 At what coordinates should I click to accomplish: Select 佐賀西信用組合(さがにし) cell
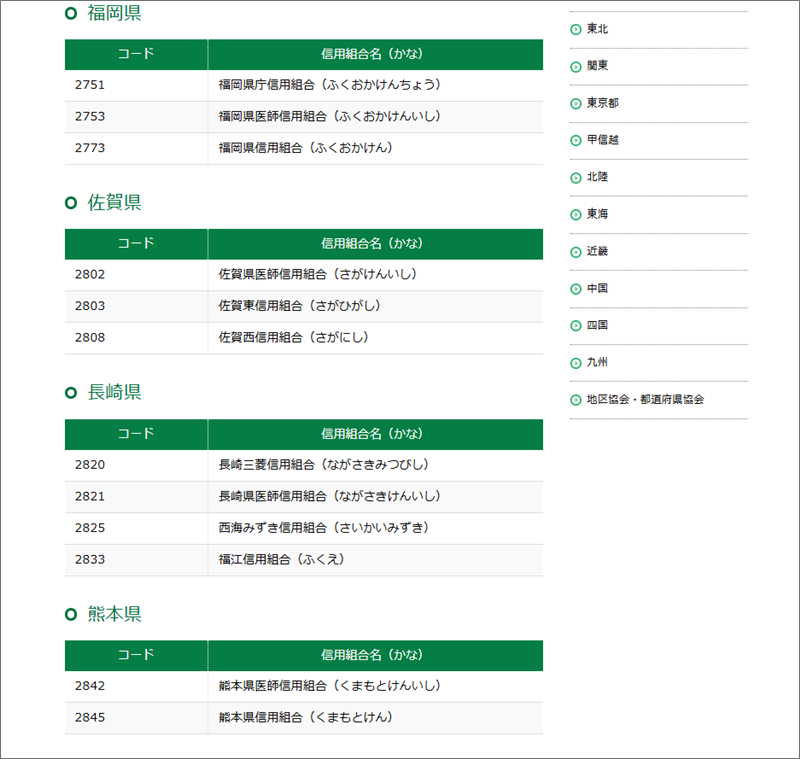pyautogui.click(x=376, y=338)
